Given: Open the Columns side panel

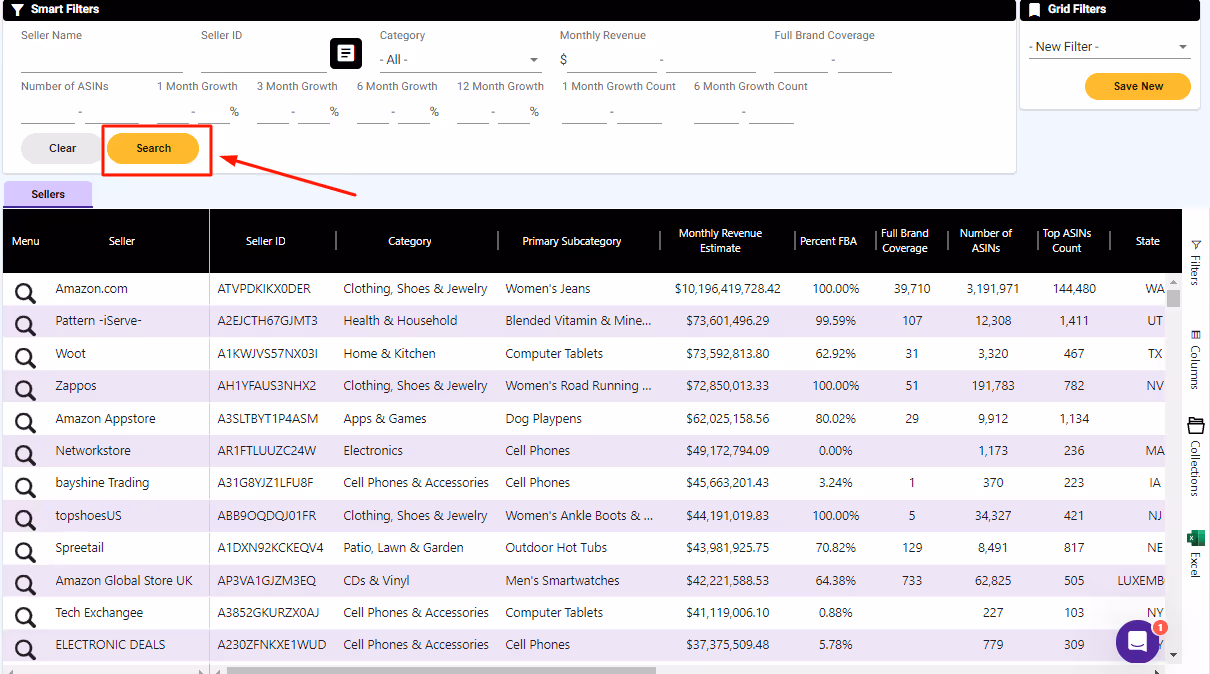Looking at the screenshot, I should point(1195,361).
